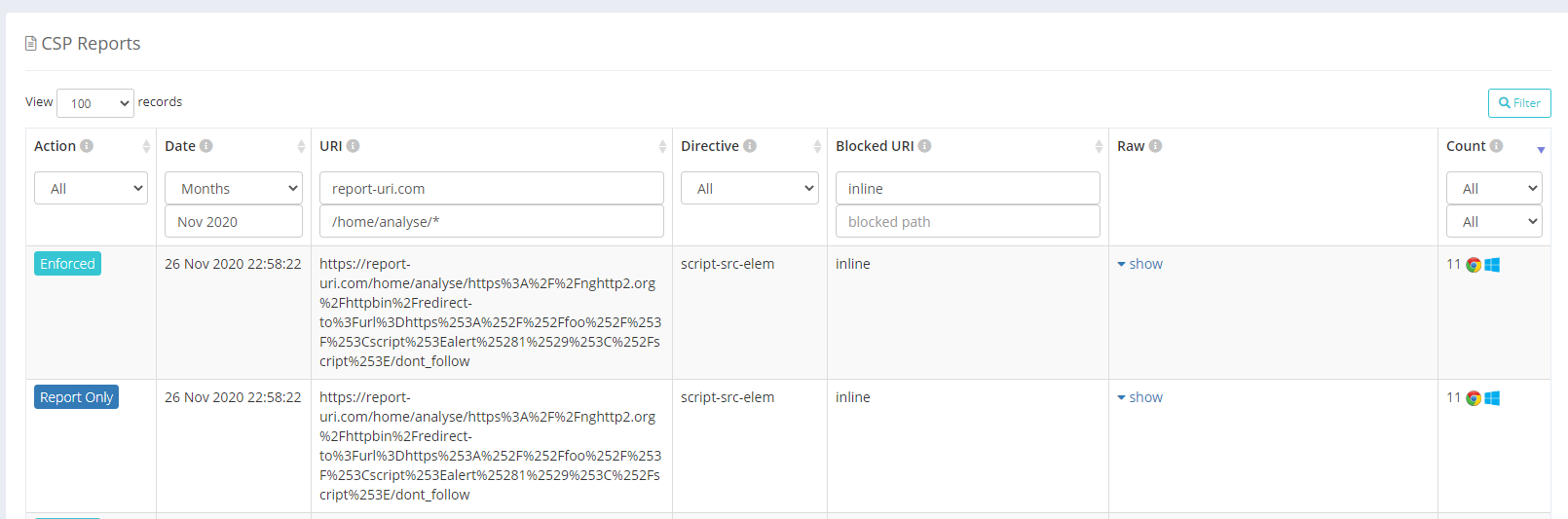The width and height of the screenshot is (1568, 519).
Task: Click the info icon beside Date header
Action: [x=206, y=146]
